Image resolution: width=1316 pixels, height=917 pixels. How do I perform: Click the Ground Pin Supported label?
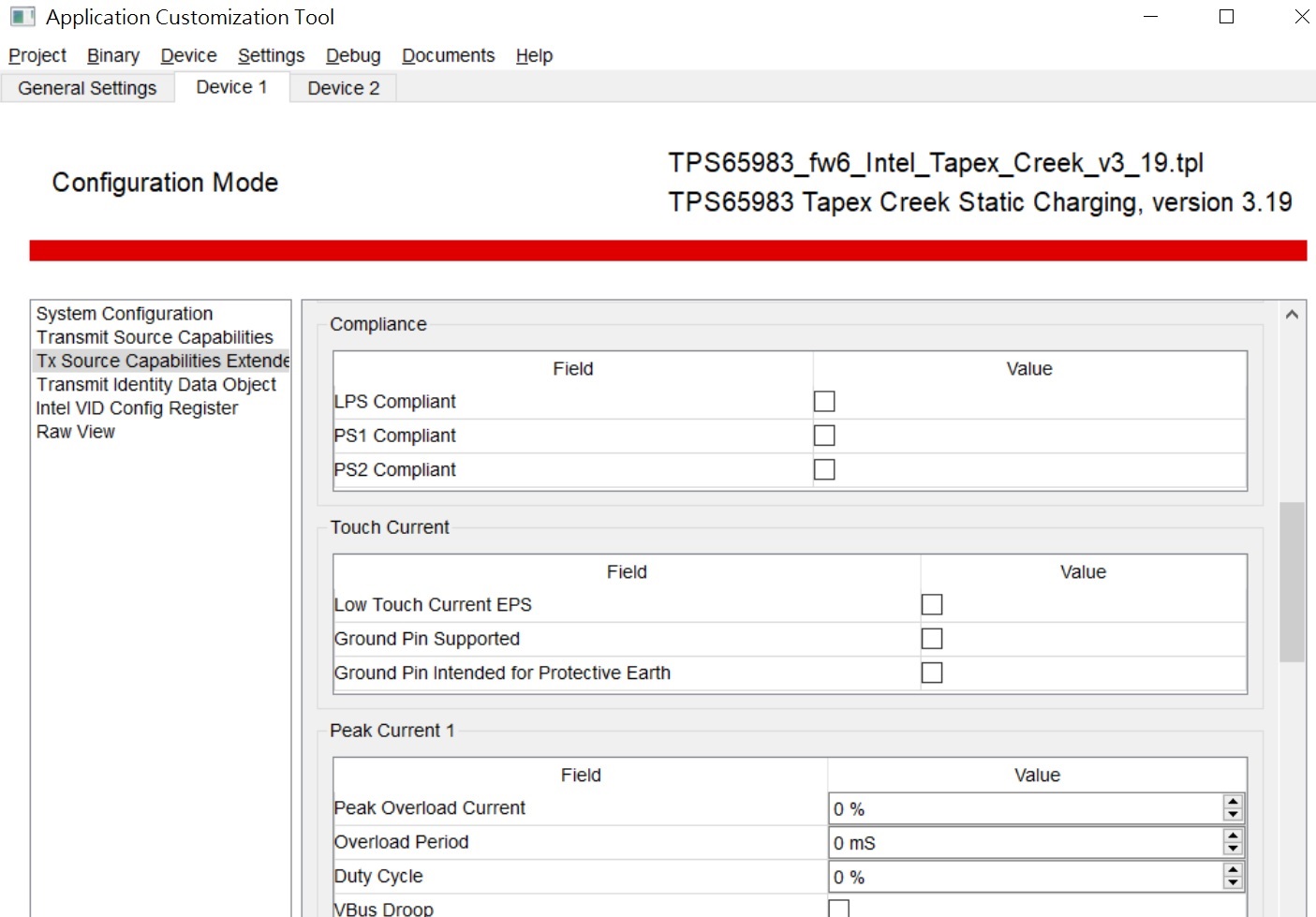427,639
